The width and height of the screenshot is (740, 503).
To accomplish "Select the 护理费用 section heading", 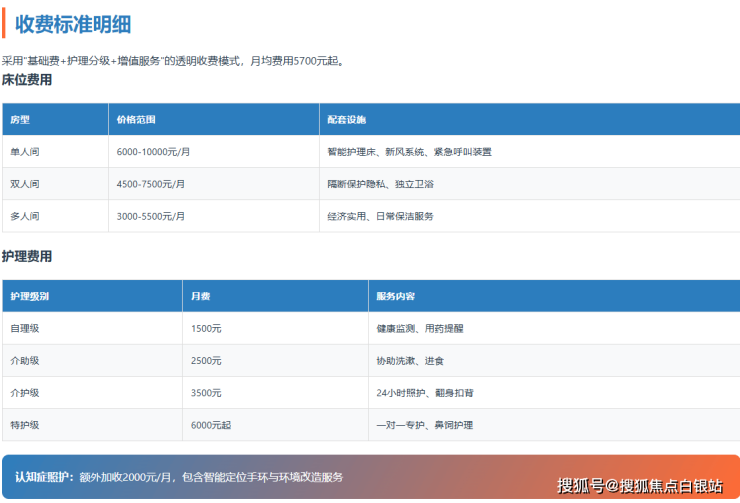I will tap(27, 257).
